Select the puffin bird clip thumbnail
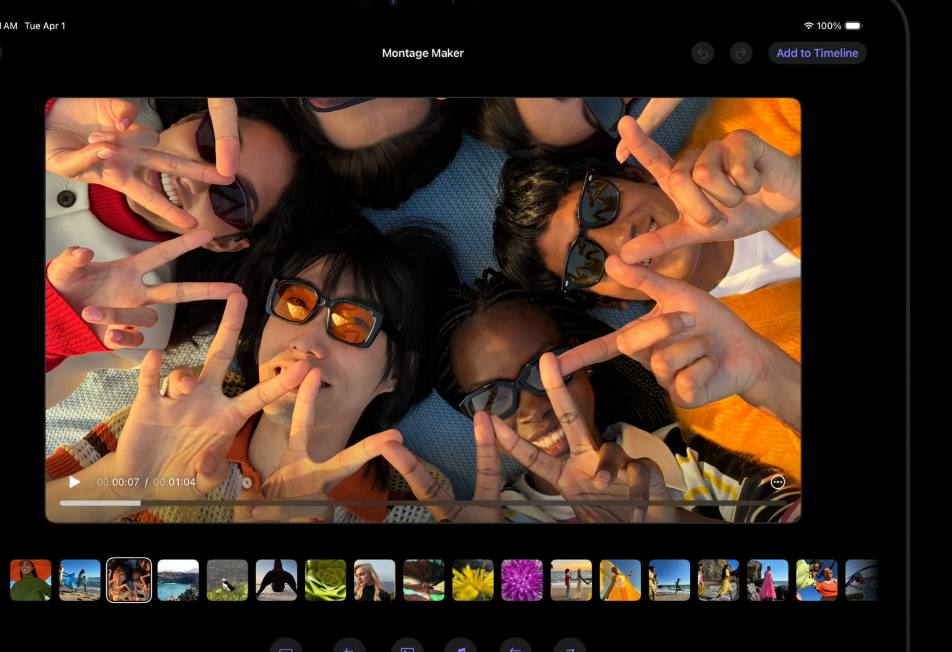Image resolution: width=952 pixels, height=652 pixels. [x=227, y=580]
